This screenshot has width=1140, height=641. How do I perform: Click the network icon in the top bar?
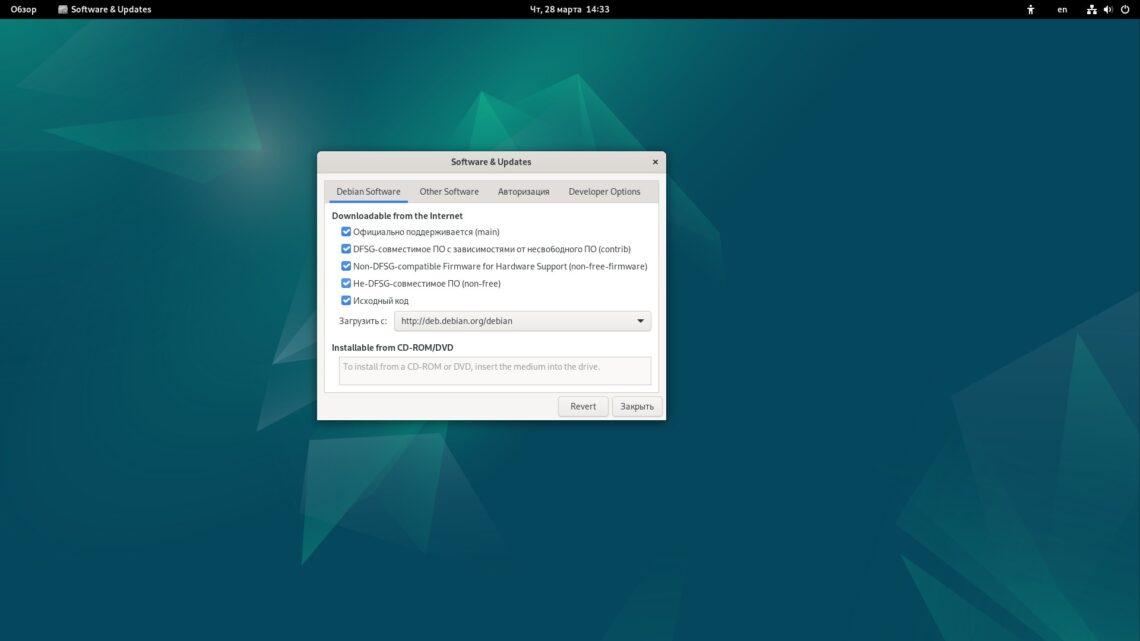(x=1090, y=9)
